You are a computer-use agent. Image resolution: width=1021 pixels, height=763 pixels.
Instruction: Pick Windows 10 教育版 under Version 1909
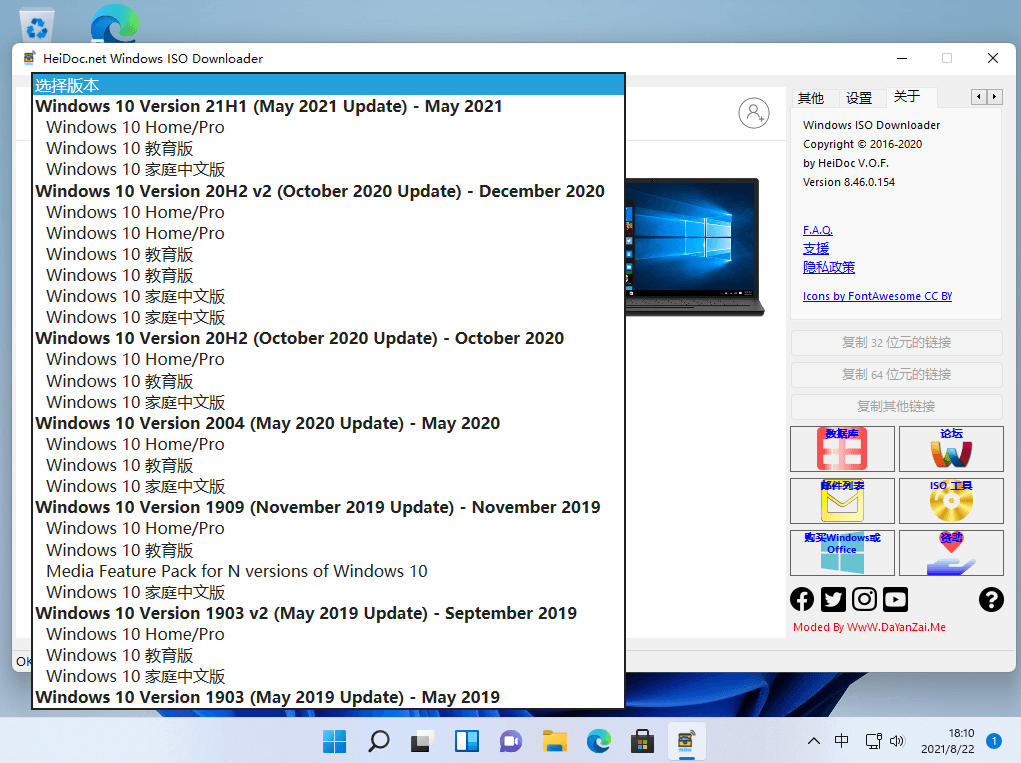click(329, 550)
